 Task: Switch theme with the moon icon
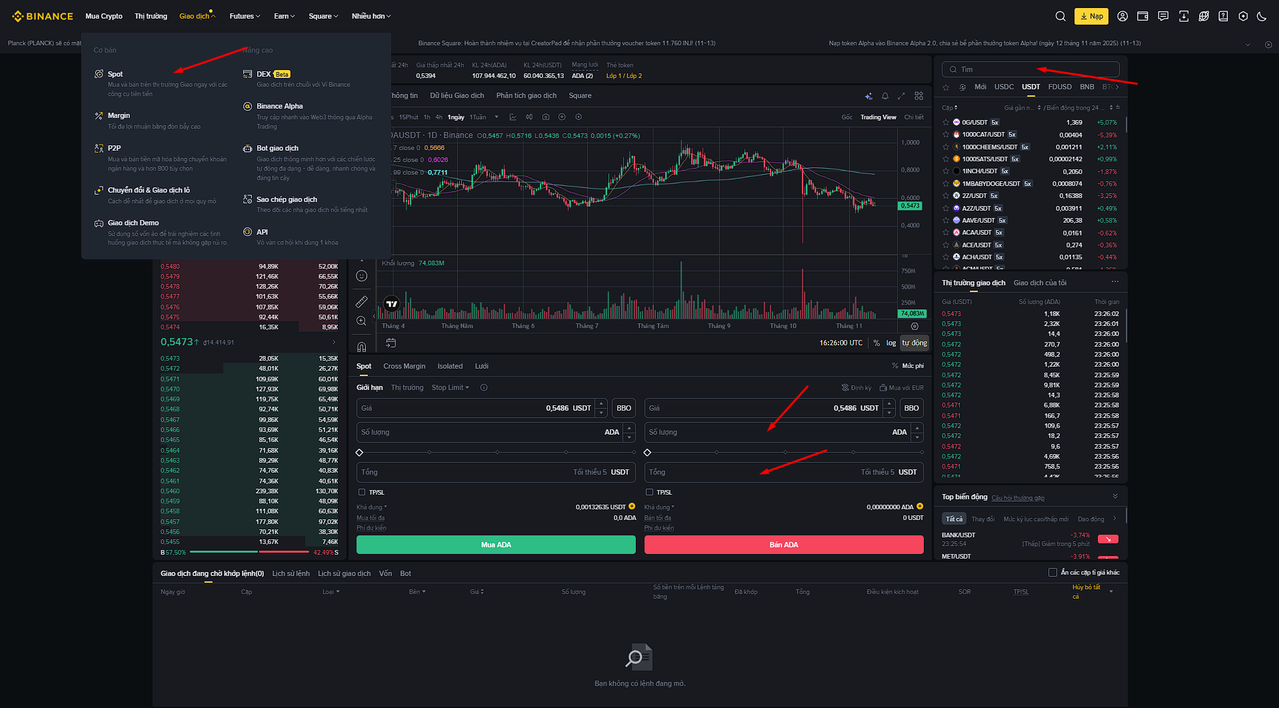click(1262, 16)
